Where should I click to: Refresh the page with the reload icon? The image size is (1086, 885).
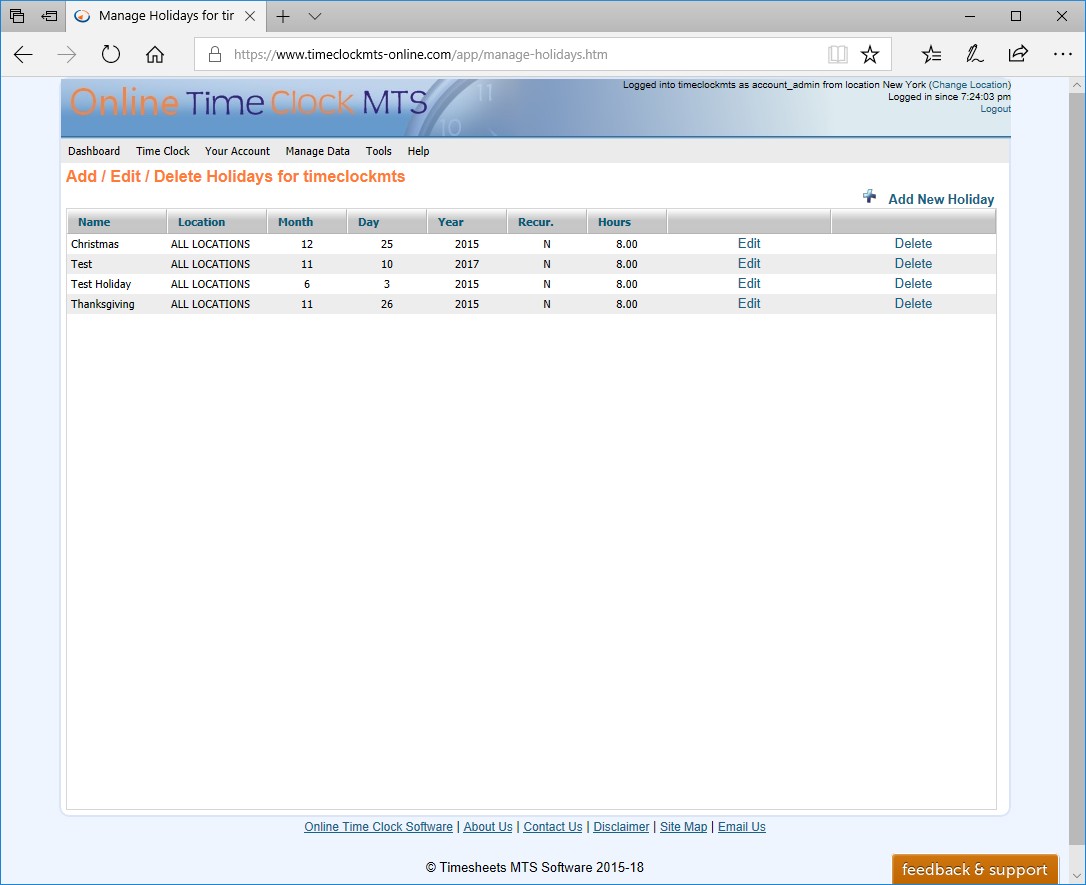111,55
